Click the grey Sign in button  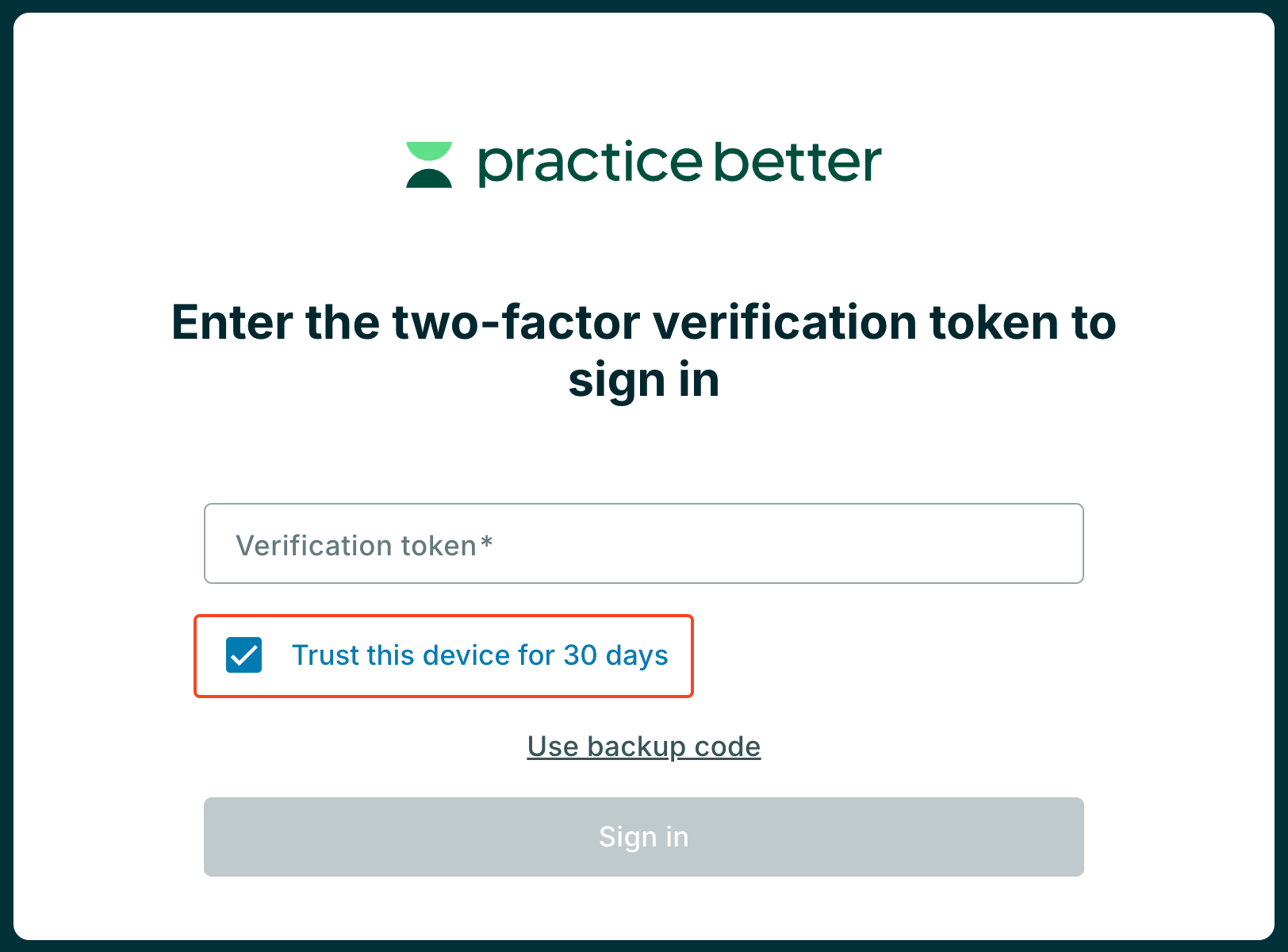click(644, 837)
